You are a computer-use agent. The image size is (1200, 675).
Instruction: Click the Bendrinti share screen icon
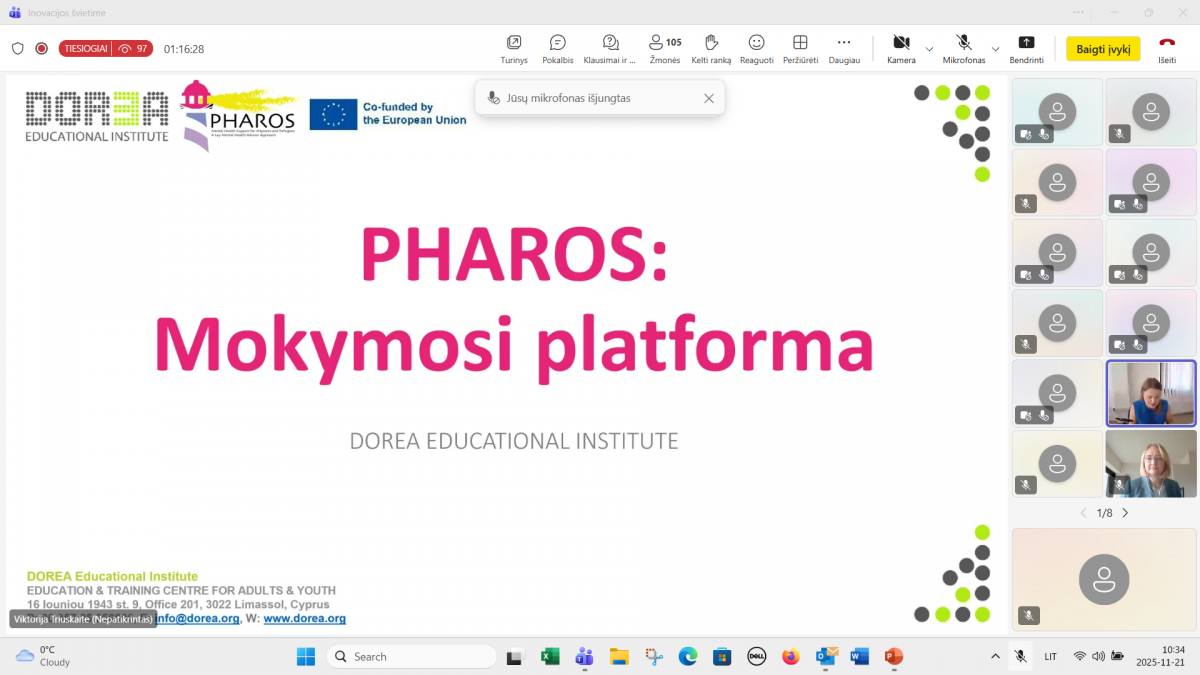point(1026,48)
